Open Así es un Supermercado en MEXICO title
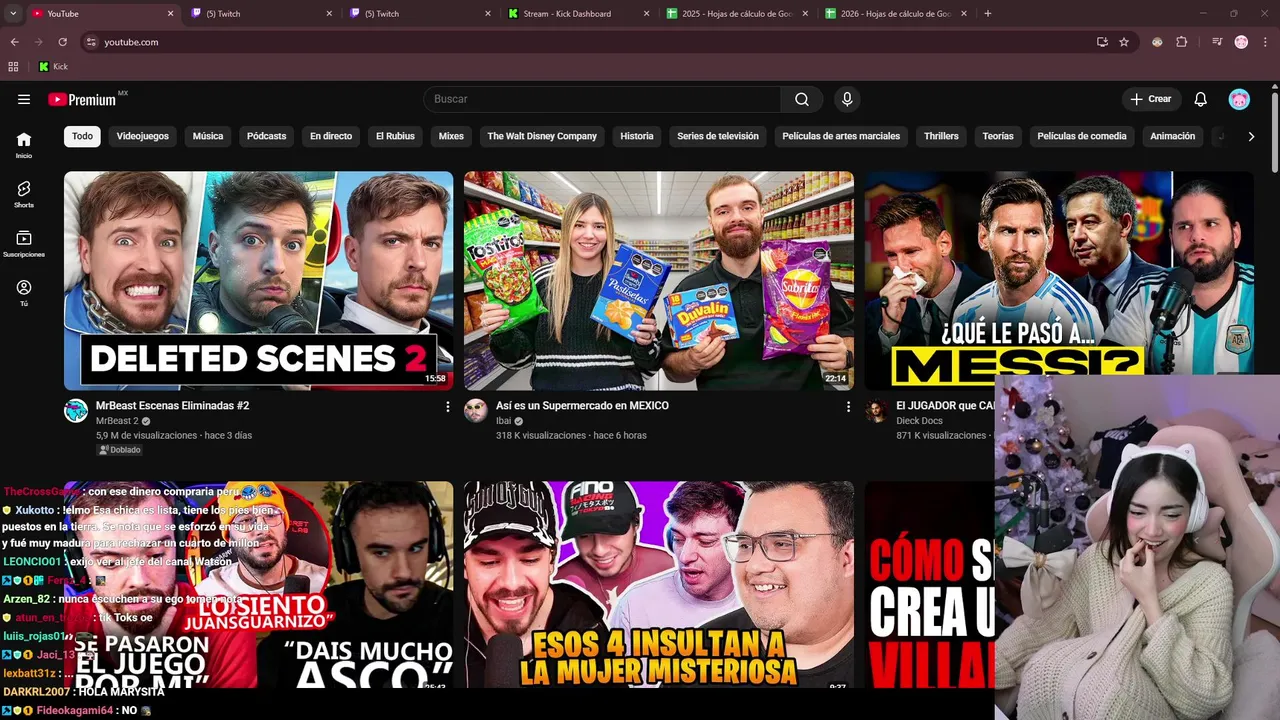This screenshot has height=720, width=1280. coord(582,406)
